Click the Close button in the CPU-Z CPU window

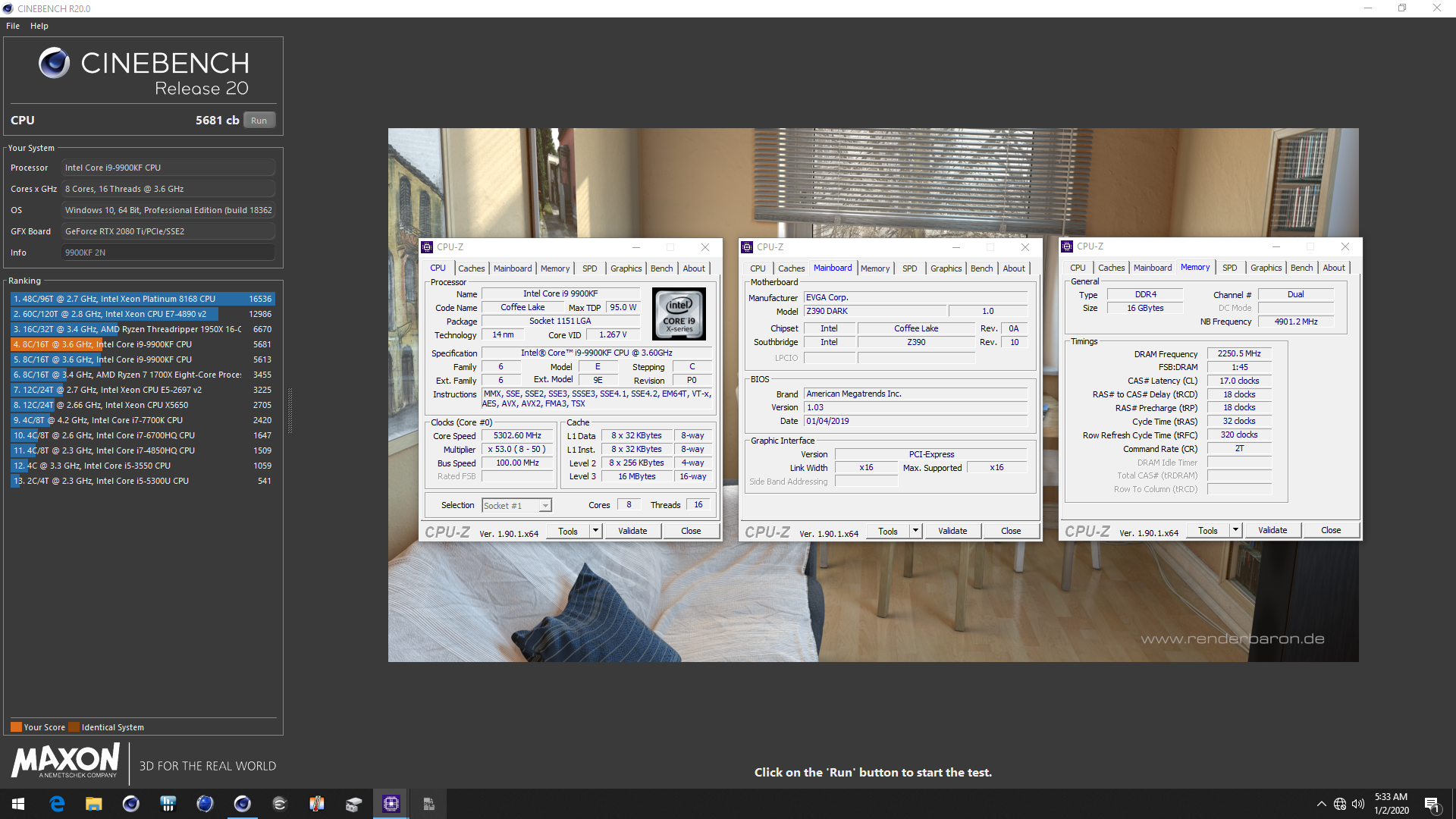pos(691,531)
